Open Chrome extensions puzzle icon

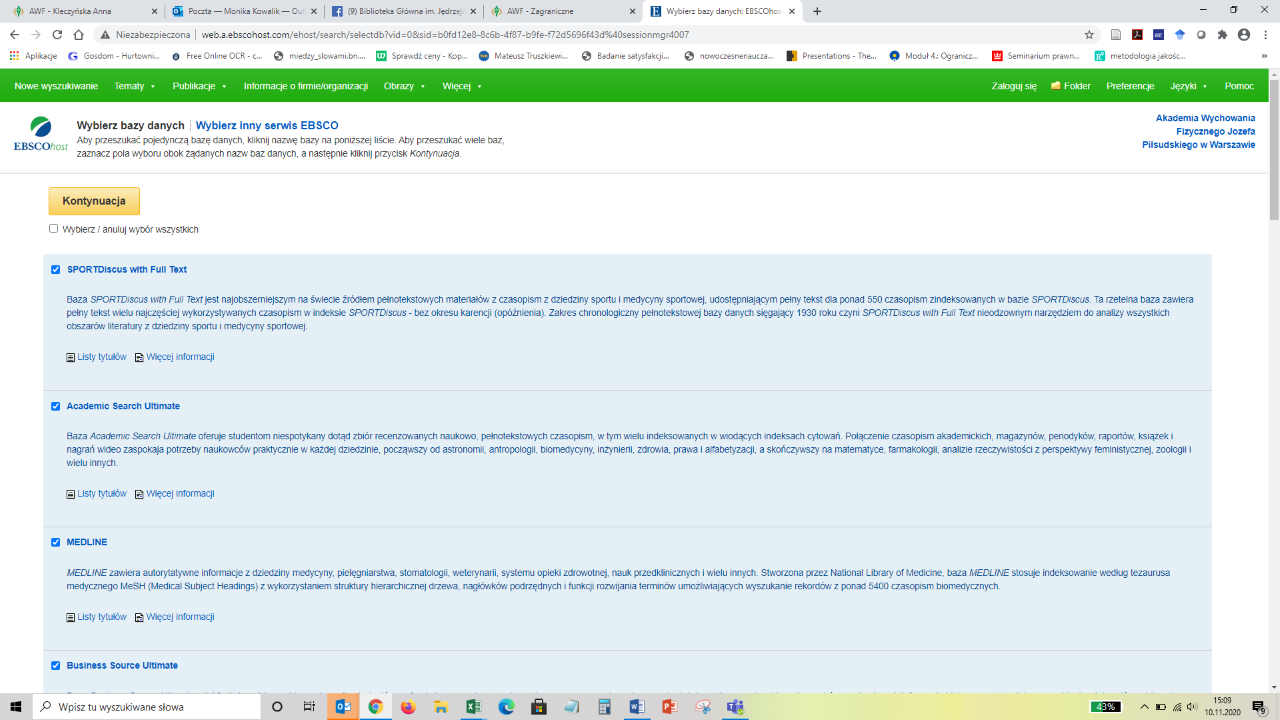(x=1222, y=34)
